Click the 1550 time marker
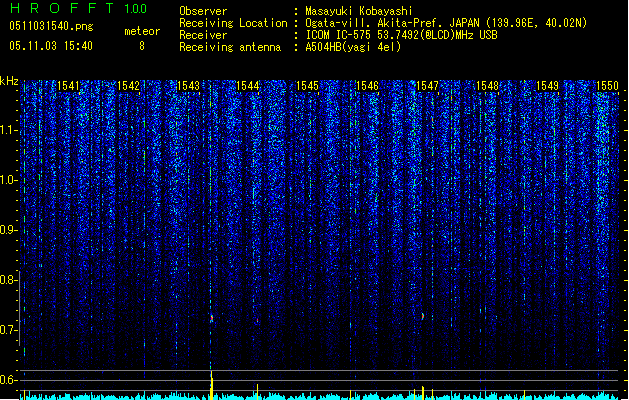 (x=607, y=86)
